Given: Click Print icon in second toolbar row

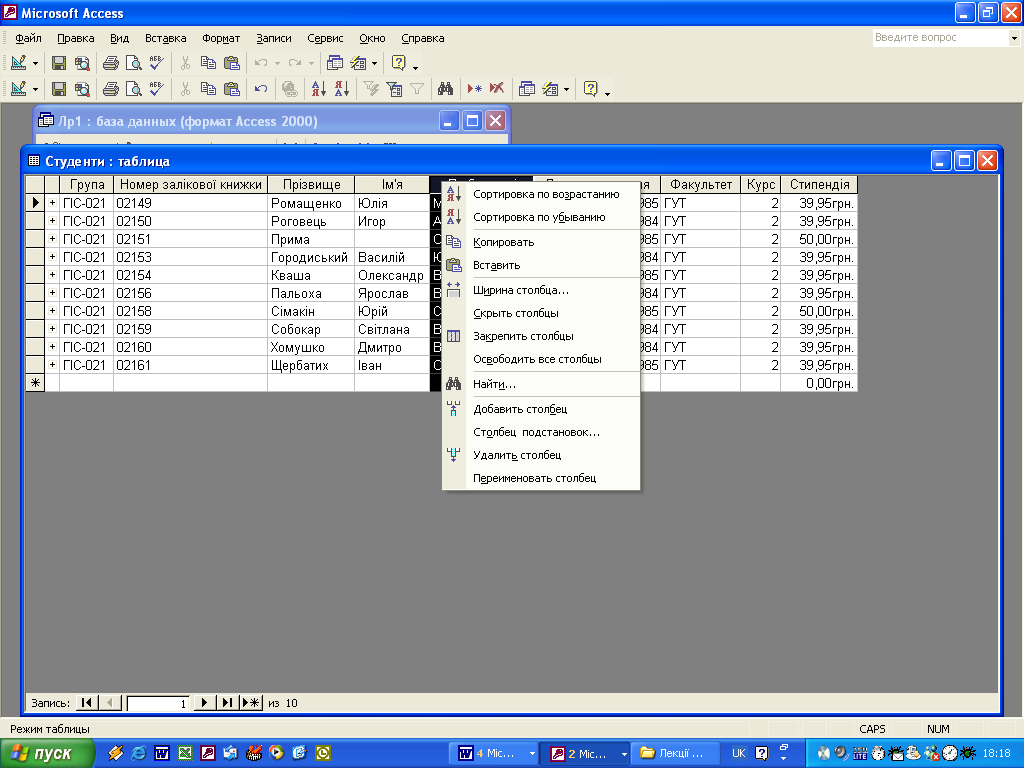Looking at the screenshot, I should coord(110,88).
